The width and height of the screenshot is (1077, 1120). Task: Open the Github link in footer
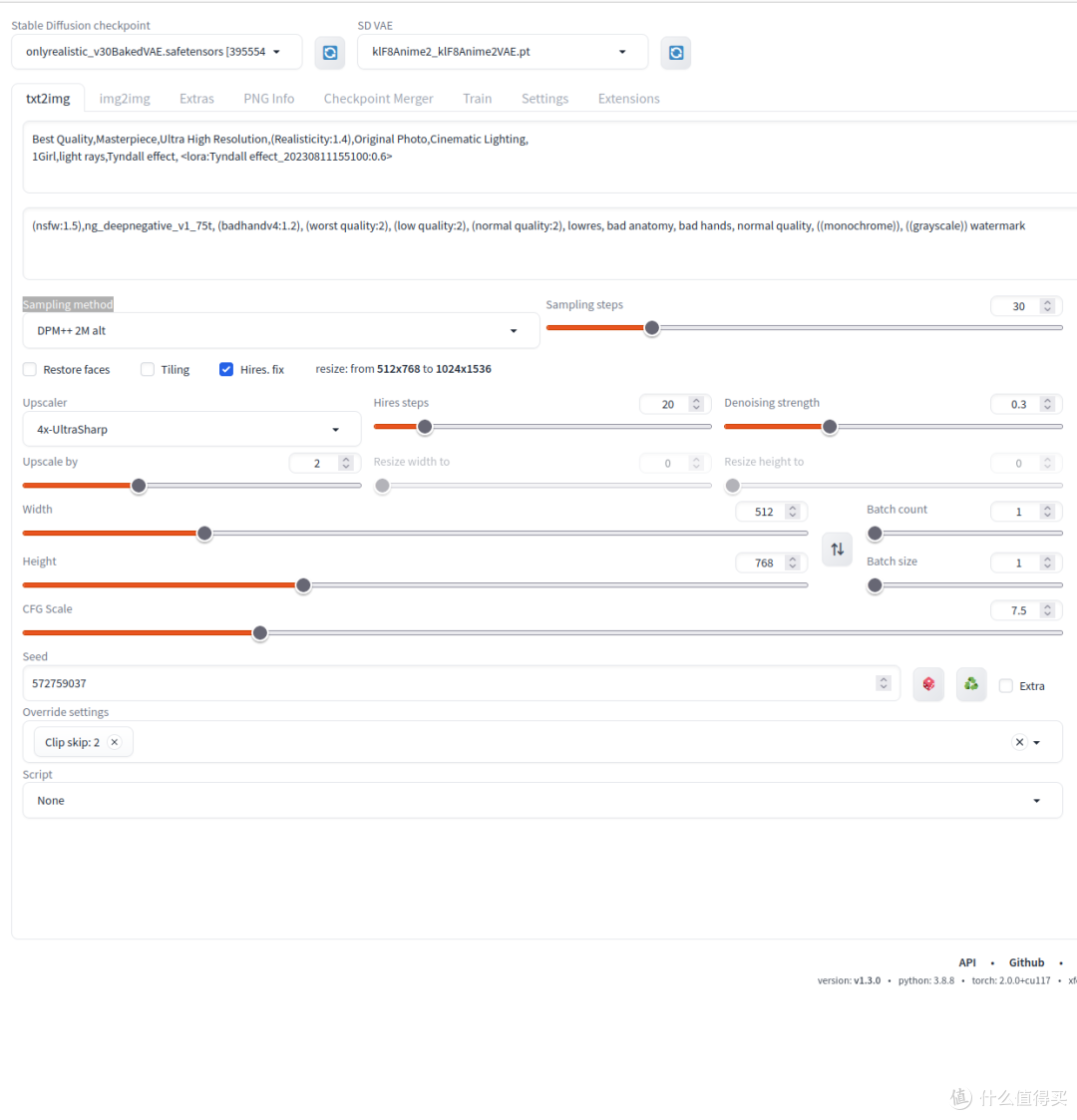pos(1026,962)
